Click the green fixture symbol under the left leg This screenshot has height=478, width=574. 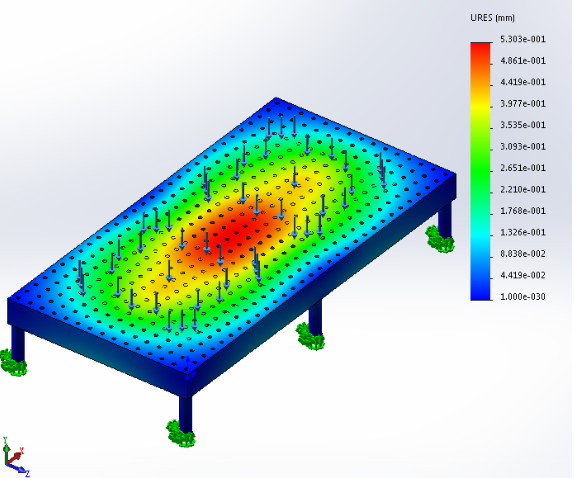13,363
